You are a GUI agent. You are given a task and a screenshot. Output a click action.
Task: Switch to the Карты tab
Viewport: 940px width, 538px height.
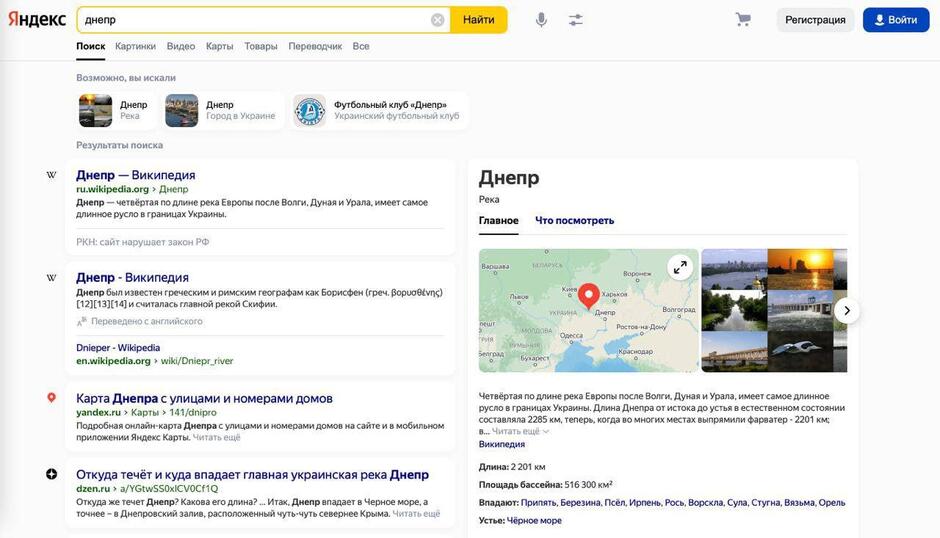click(x=219, y=46)
